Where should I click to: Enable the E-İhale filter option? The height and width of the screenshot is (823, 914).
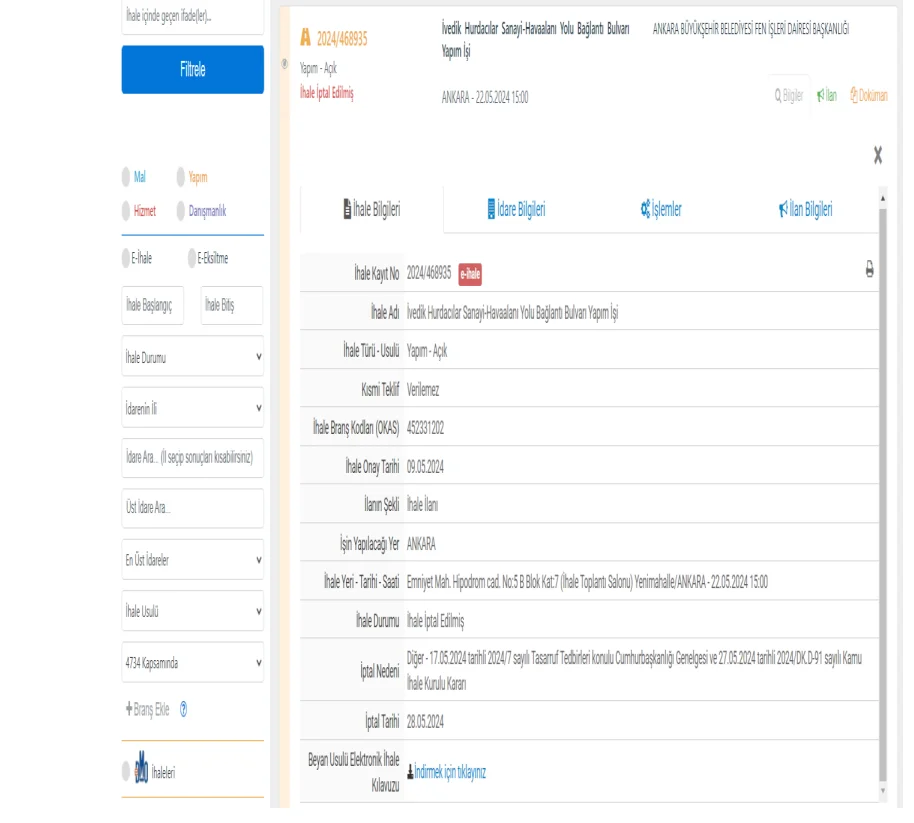(x=126, y=258)
